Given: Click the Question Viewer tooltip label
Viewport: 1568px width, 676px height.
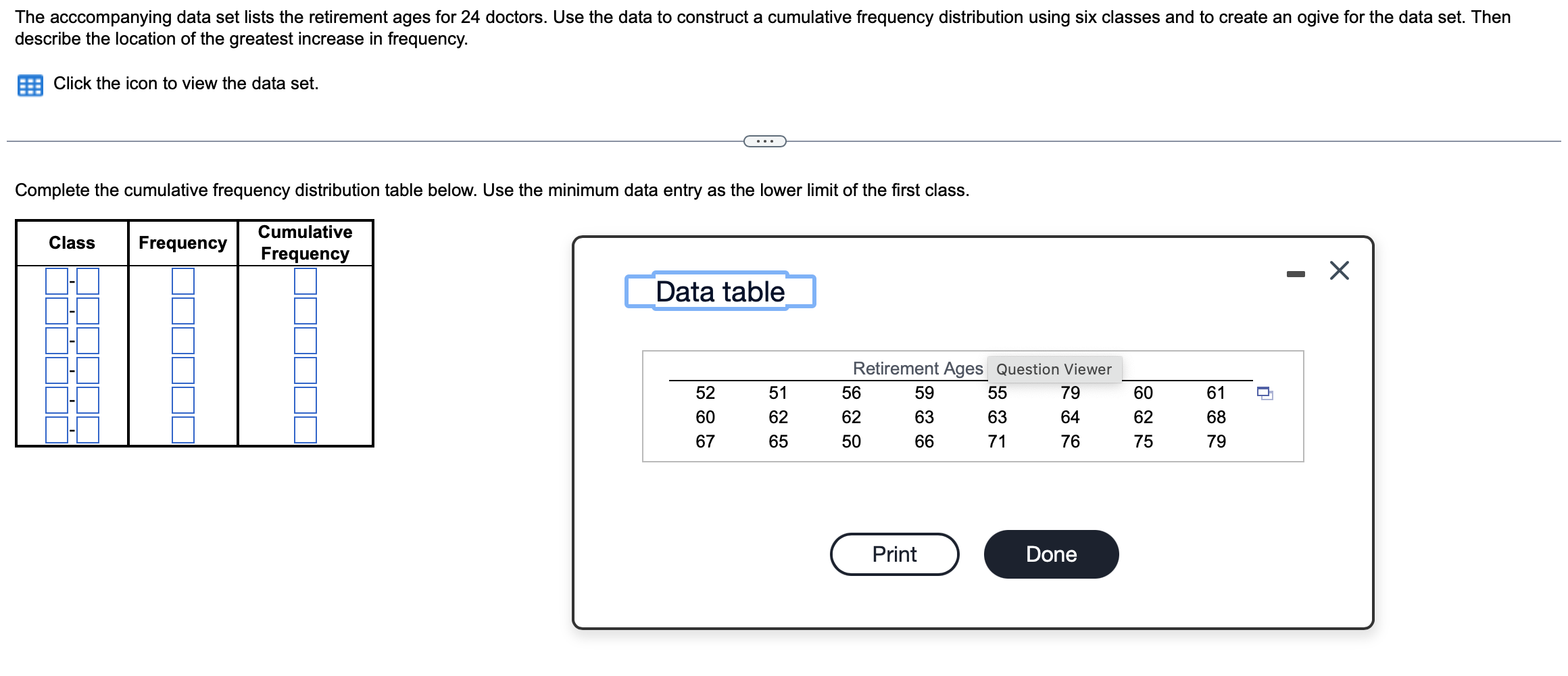Looking at the screenshot, I should point(1054,369).
